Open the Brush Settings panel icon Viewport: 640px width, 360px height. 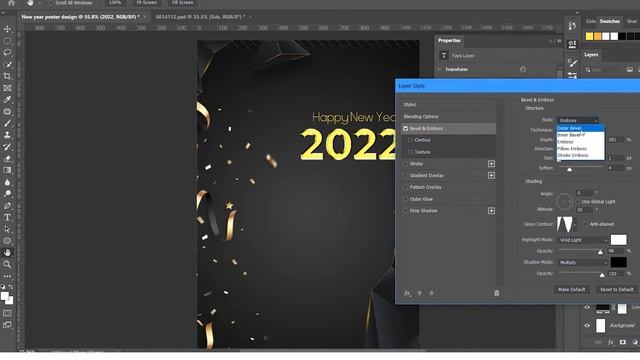click(x=572, y=62)
